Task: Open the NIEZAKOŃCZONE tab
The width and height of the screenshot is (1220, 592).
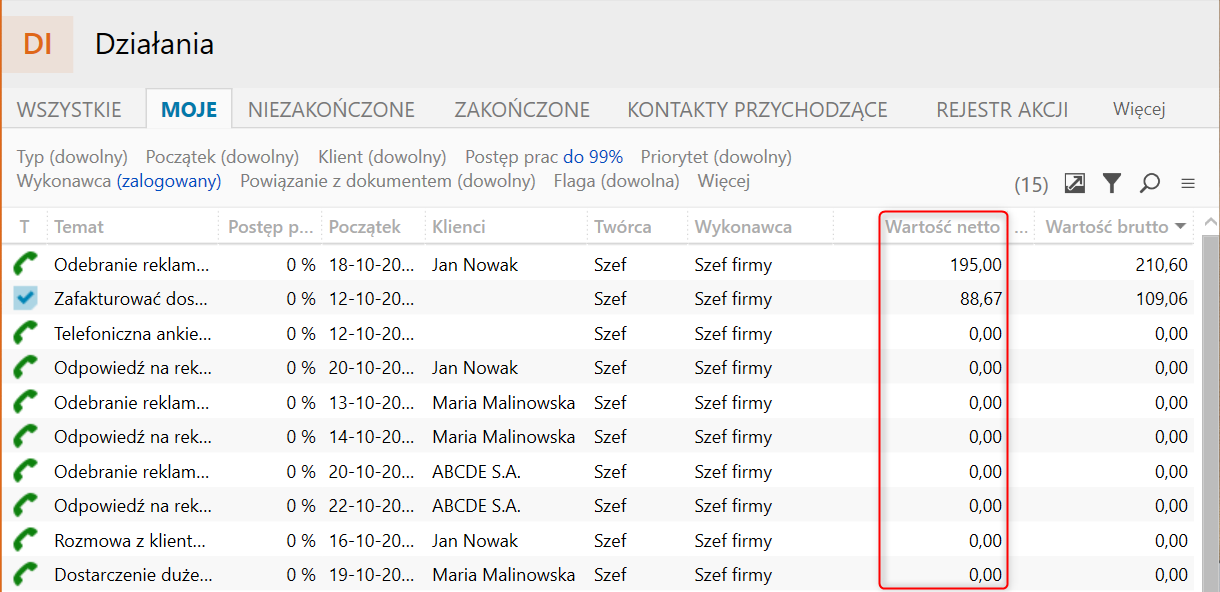Action: [331, 110]
